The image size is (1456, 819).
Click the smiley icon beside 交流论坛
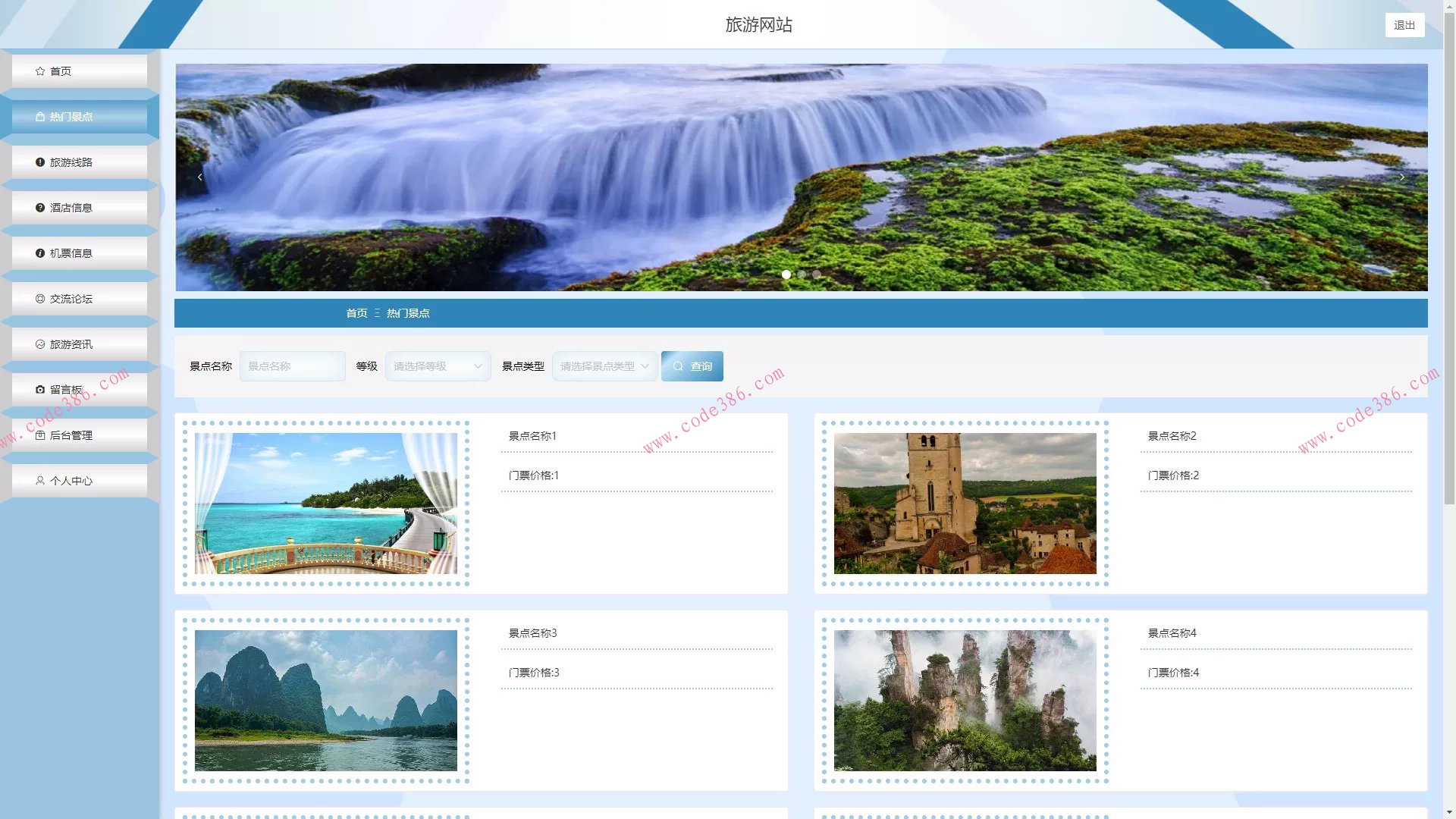pyautogui.click(x=40, y=299)
